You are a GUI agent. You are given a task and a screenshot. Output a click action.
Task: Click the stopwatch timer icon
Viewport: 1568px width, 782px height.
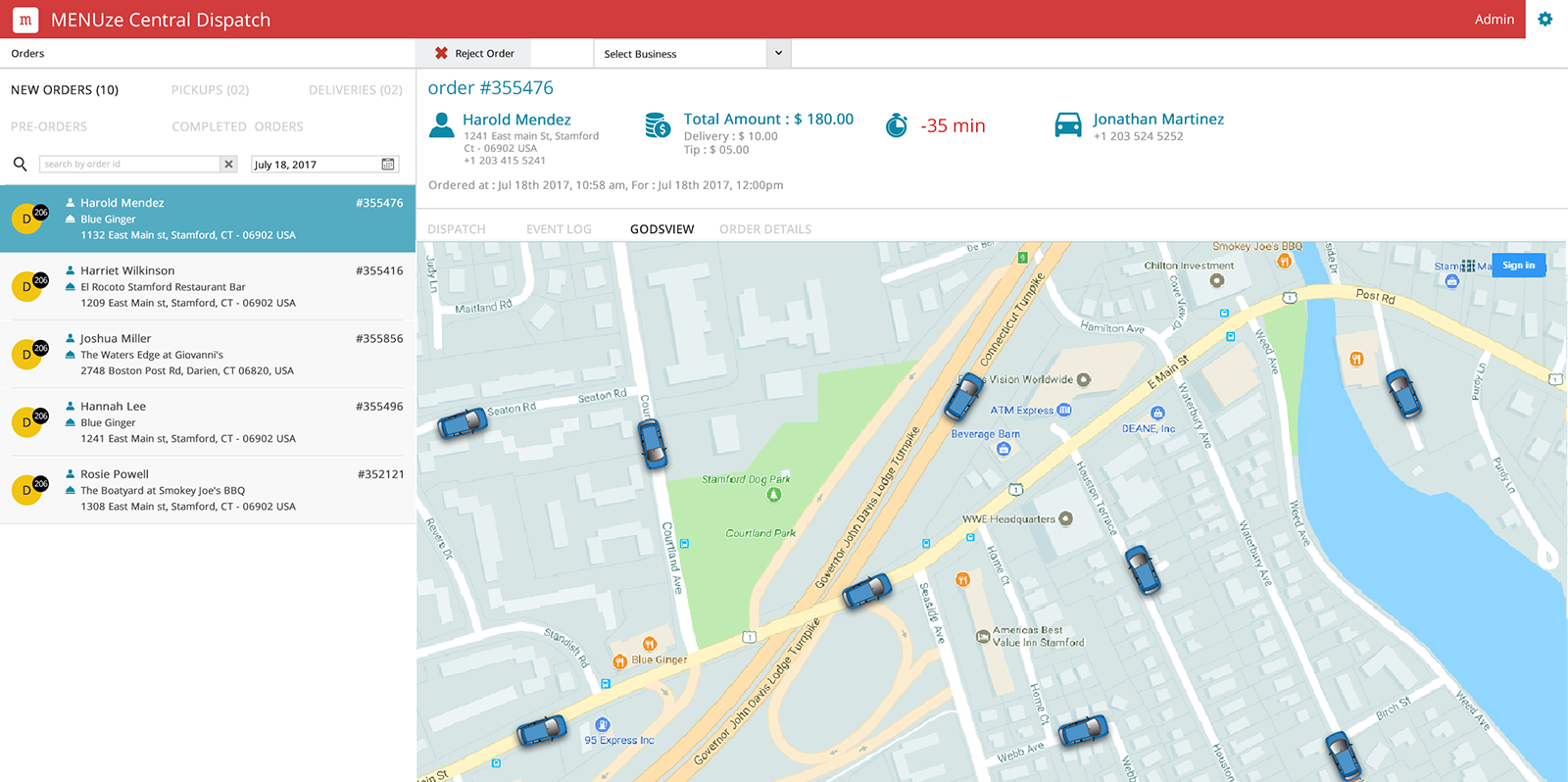897,125
